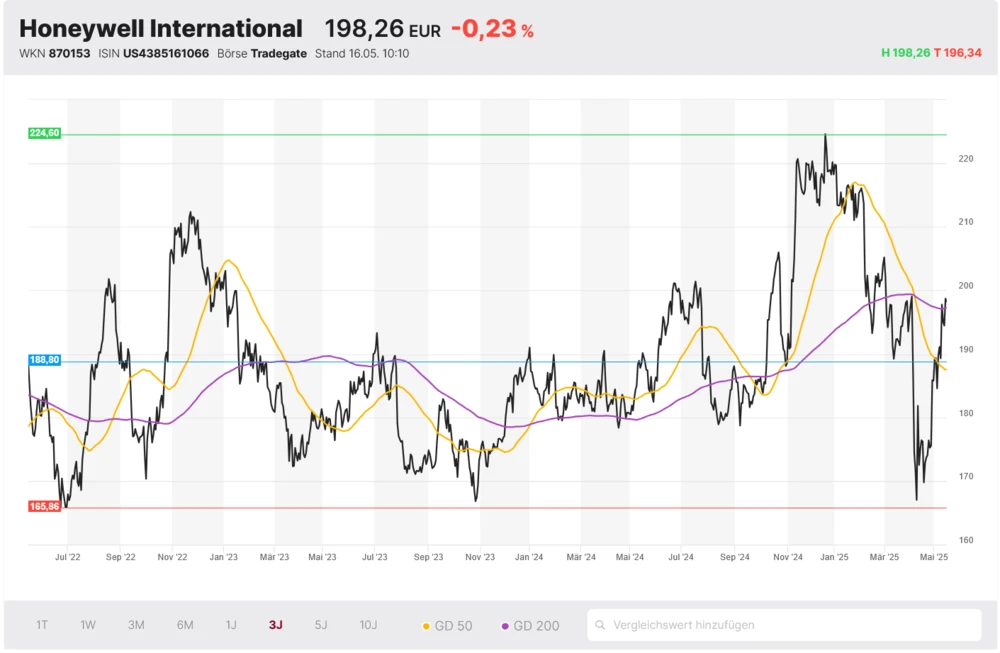Screen dimensions: 1000x653
Task: Select the 1J one-year view
Action: tap(231, 625)
